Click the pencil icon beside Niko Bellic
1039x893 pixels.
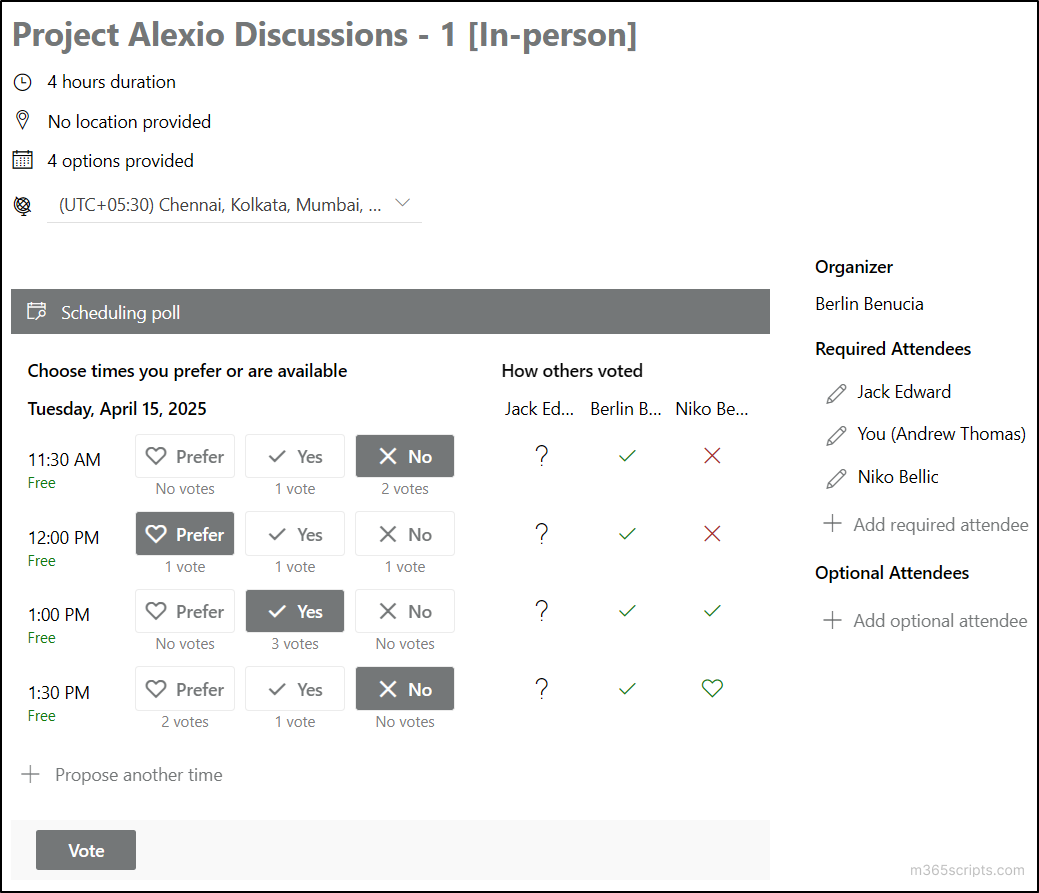click(x=836, y=478)
